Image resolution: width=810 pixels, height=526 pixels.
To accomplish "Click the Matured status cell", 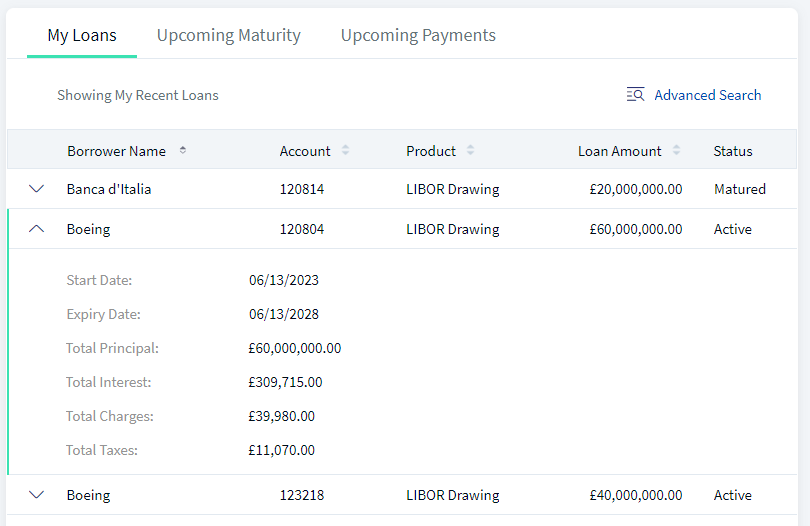I will point(740,189).
